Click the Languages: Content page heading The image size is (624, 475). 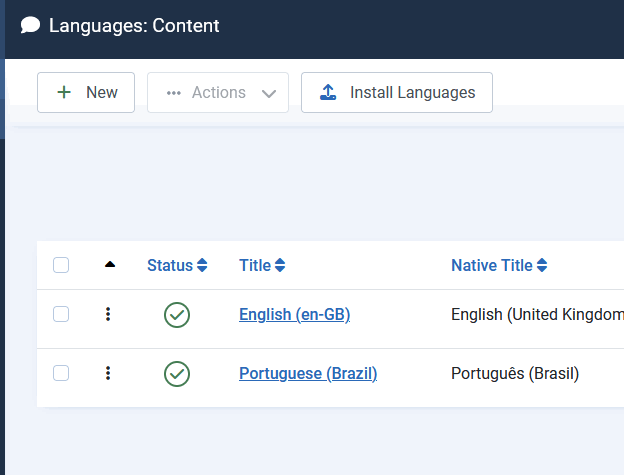pyautogui.click(x=134, y=26)
